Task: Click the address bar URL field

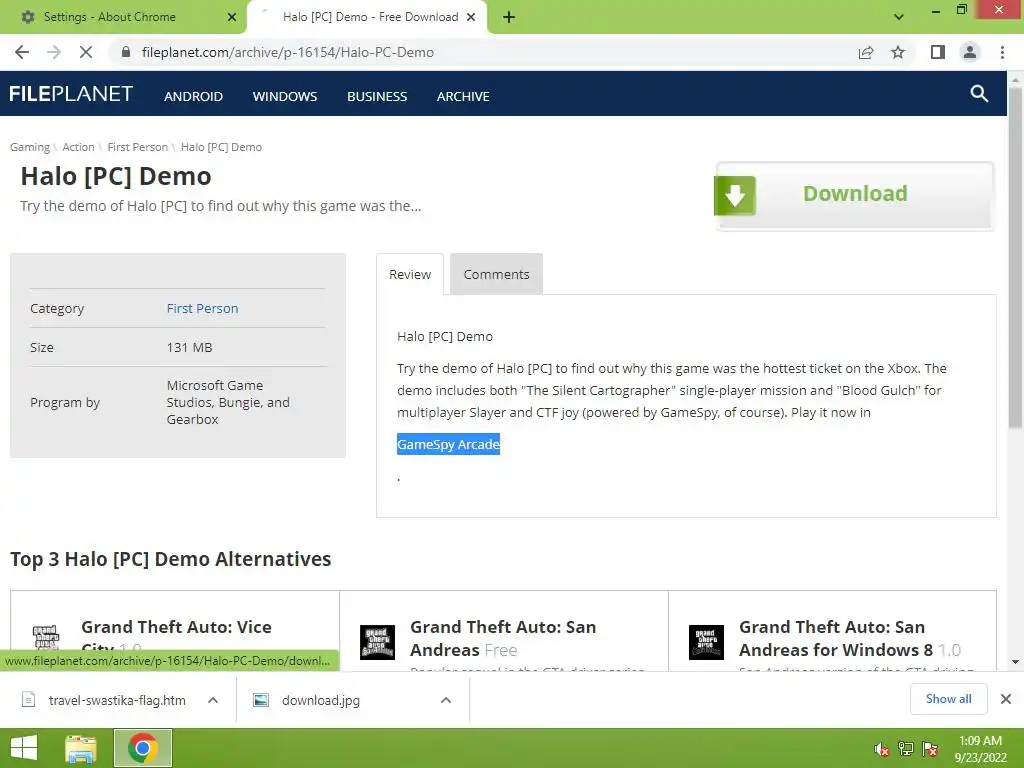Action: 483,52
